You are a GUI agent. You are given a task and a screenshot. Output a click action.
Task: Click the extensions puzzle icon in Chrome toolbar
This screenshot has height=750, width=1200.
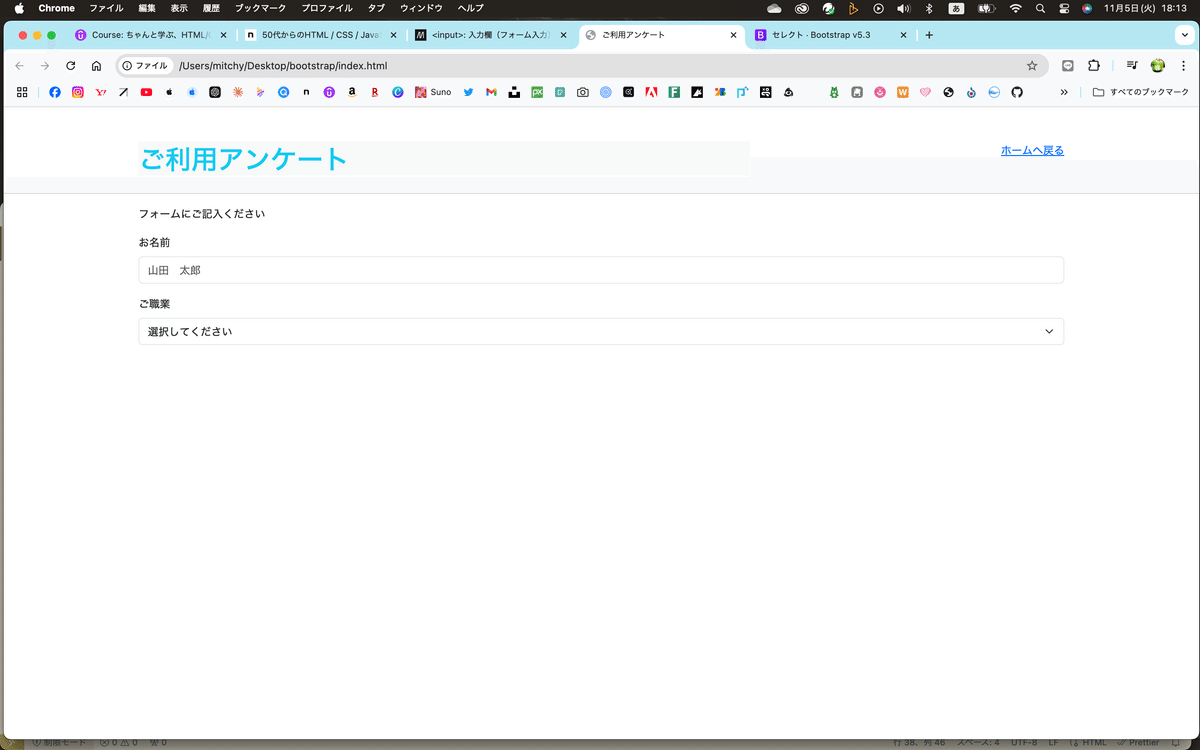tap(1093, 65)
